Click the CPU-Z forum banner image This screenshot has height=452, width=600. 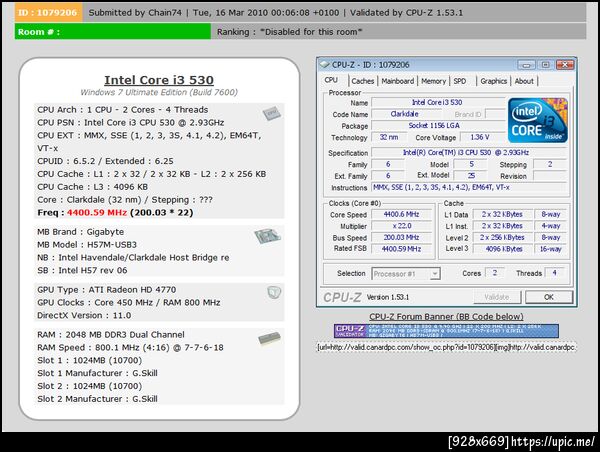pos(446,331)
